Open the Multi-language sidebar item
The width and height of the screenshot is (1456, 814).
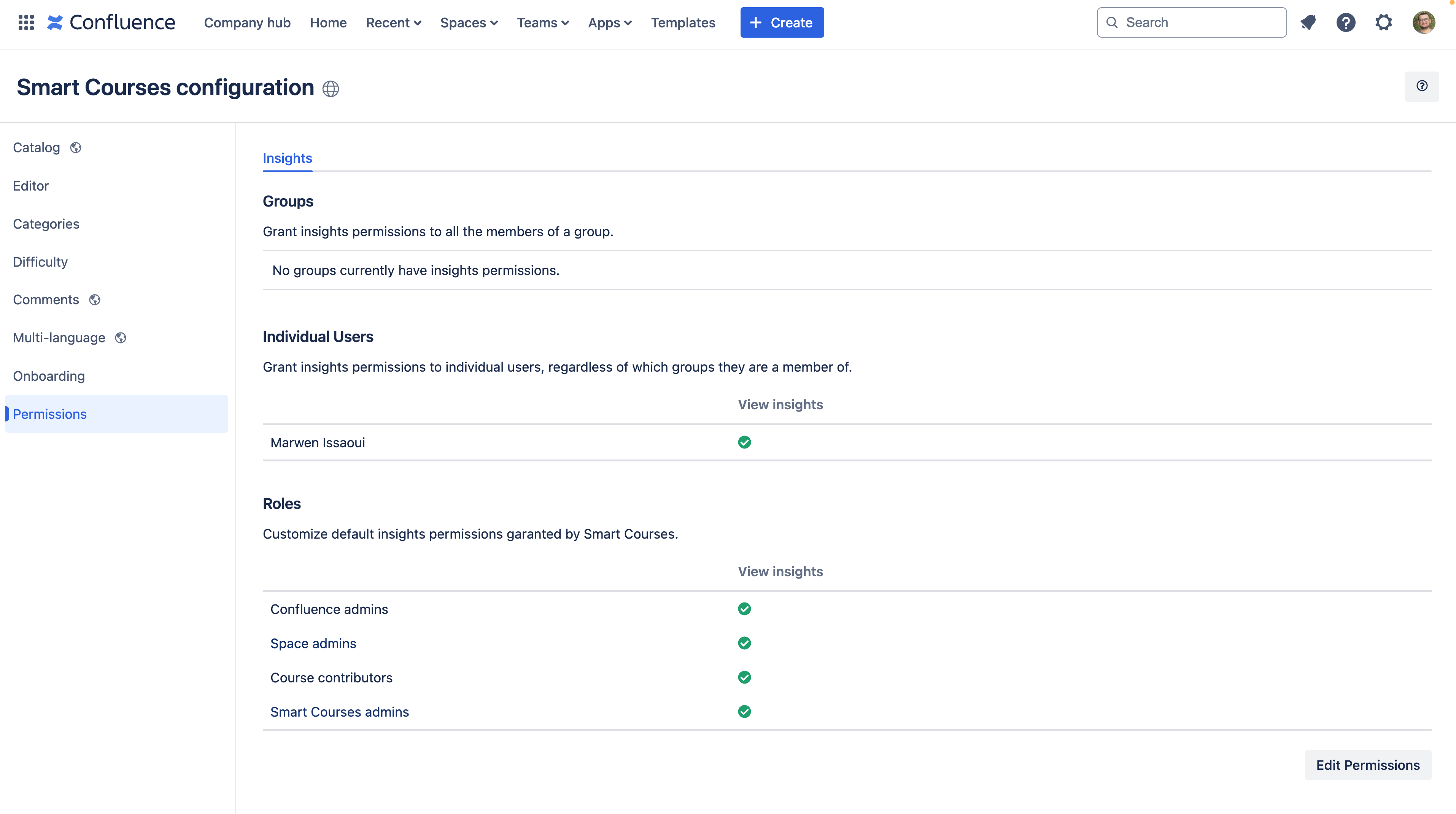pos(116,337)
